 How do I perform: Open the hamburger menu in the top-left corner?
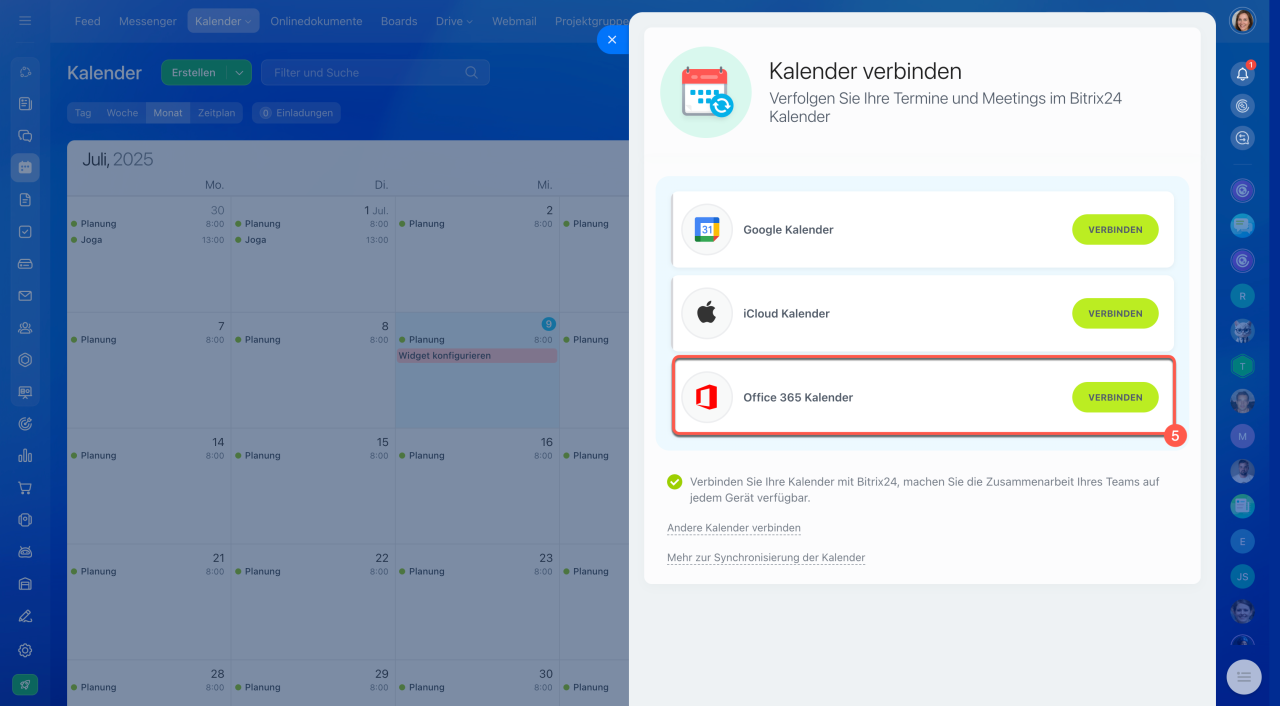pyautogui.click(x=25, y=21)
